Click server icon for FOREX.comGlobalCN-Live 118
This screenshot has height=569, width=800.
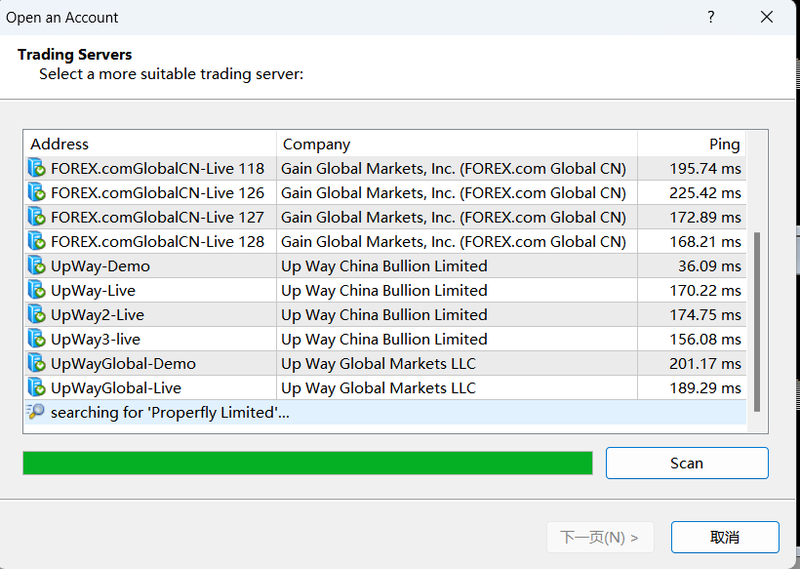point(37,168)
